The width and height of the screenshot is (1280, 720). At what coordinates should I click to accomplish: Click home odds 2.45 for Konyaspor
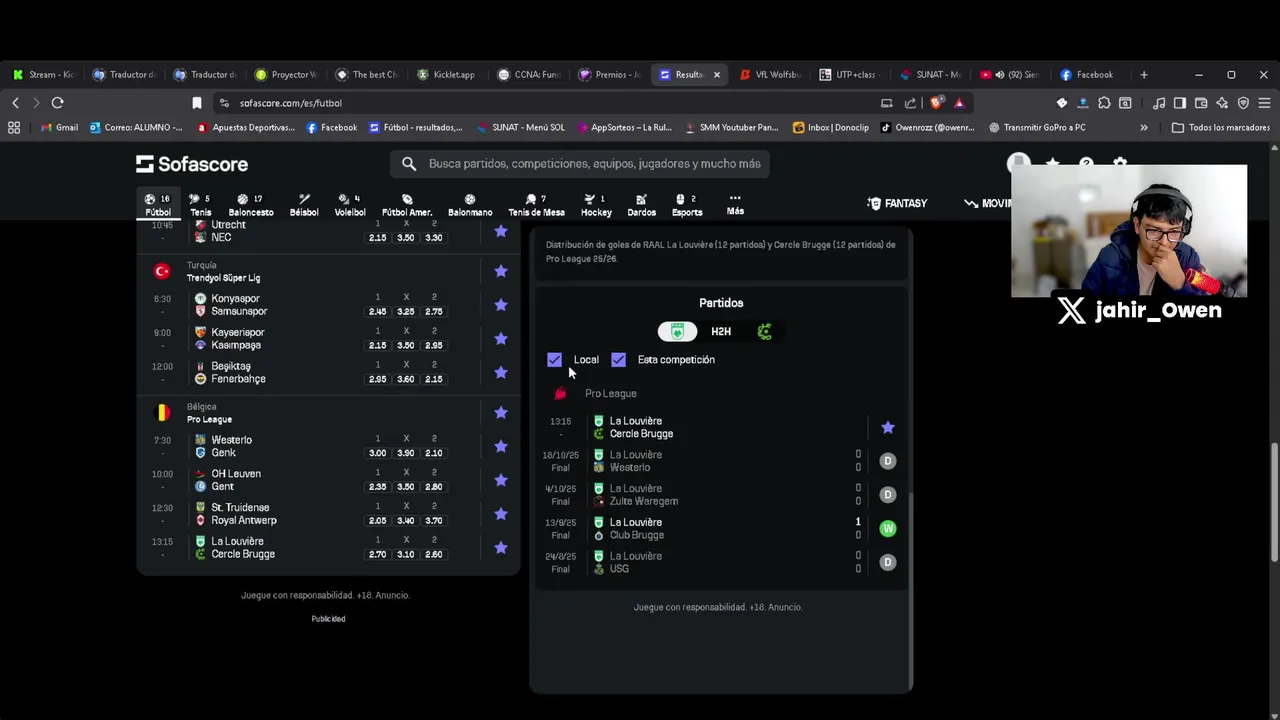[377, 312]
